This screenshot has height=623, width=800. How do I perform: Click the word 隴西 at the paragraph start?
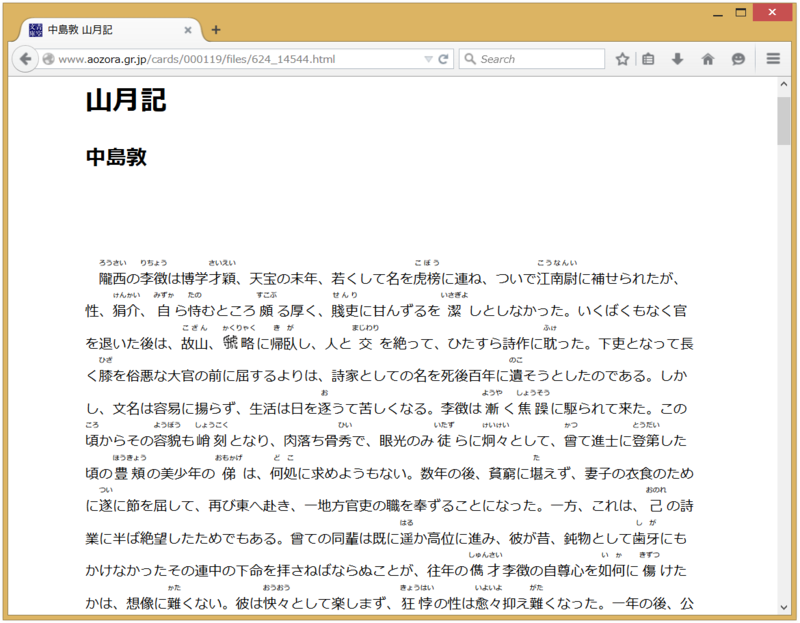tap(112, 279)
